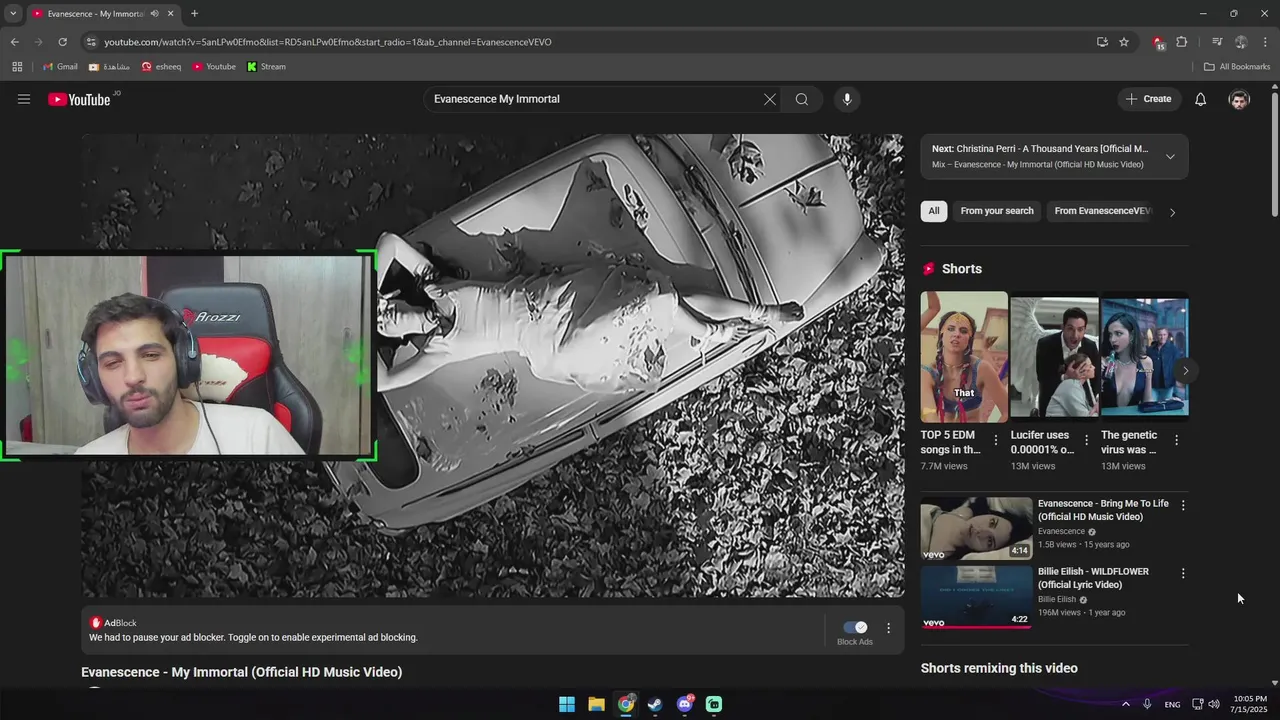Select From EvanescenceVEVO chip
1280x720 pixels.
(1103, 211)
